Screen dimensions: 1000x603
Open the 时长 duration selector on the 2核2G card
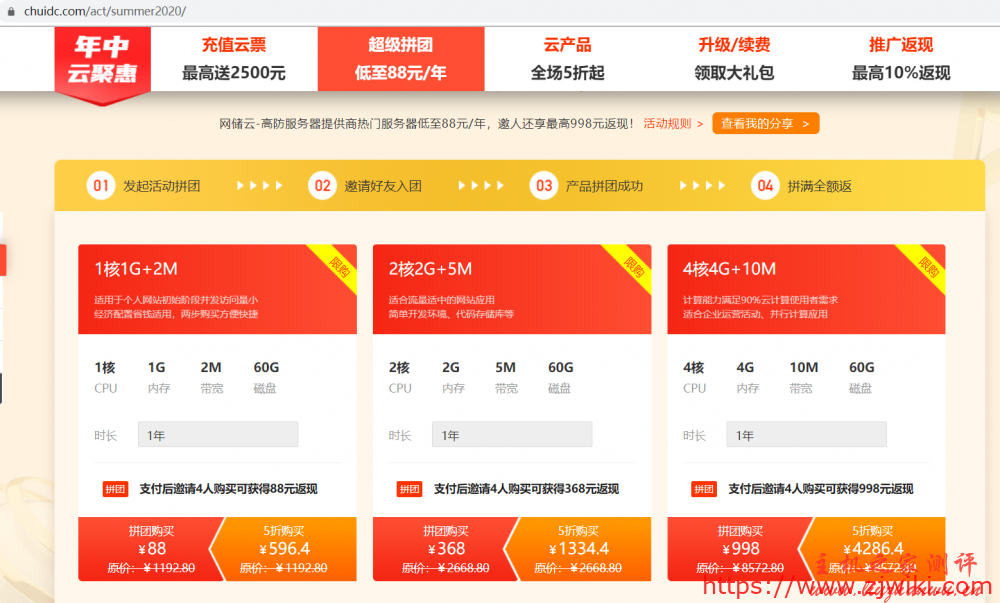tap(512, 434)
